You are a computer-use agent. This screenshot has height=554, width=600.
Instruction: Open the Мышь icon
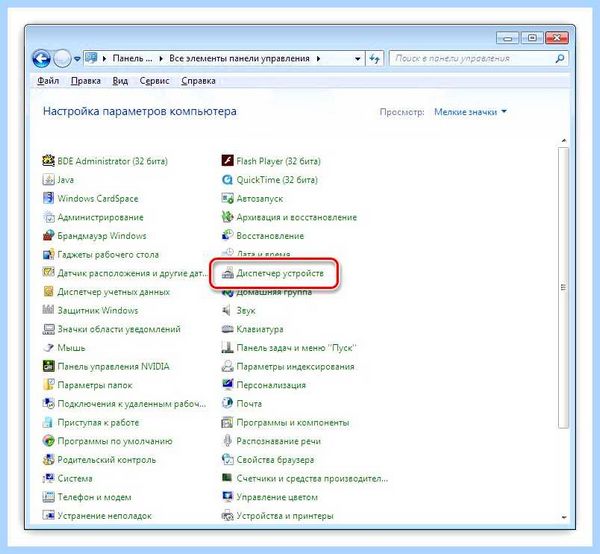click(48, 348)
